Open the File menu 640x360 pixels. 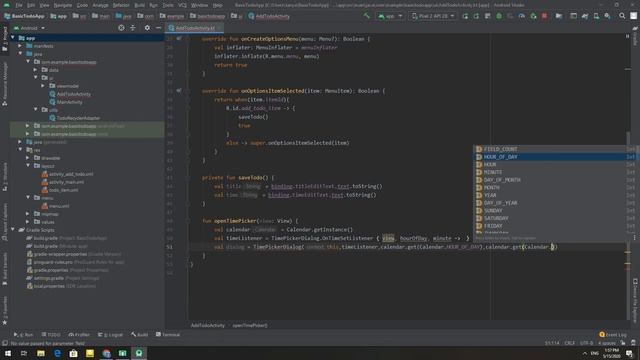click(19, 5)
